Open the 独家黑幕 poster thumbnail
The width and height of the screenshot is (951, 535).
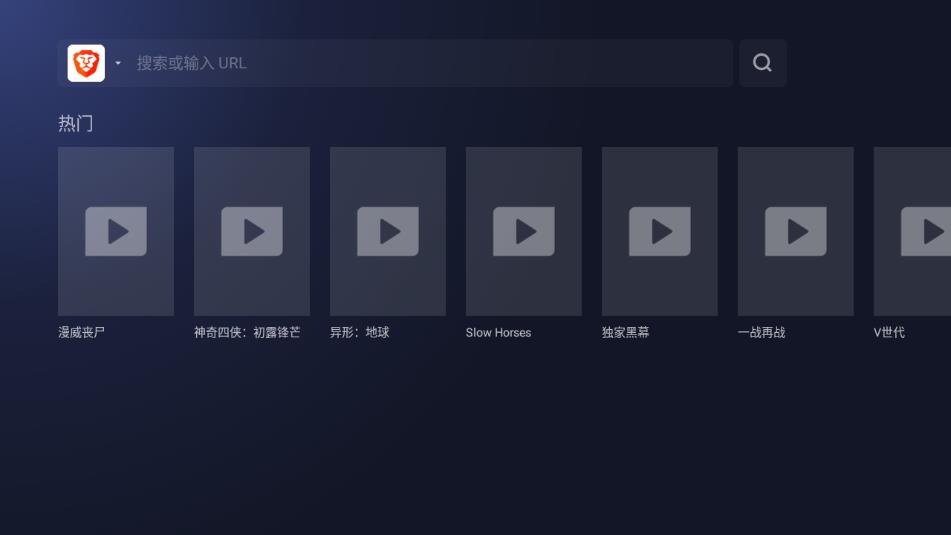659,231
